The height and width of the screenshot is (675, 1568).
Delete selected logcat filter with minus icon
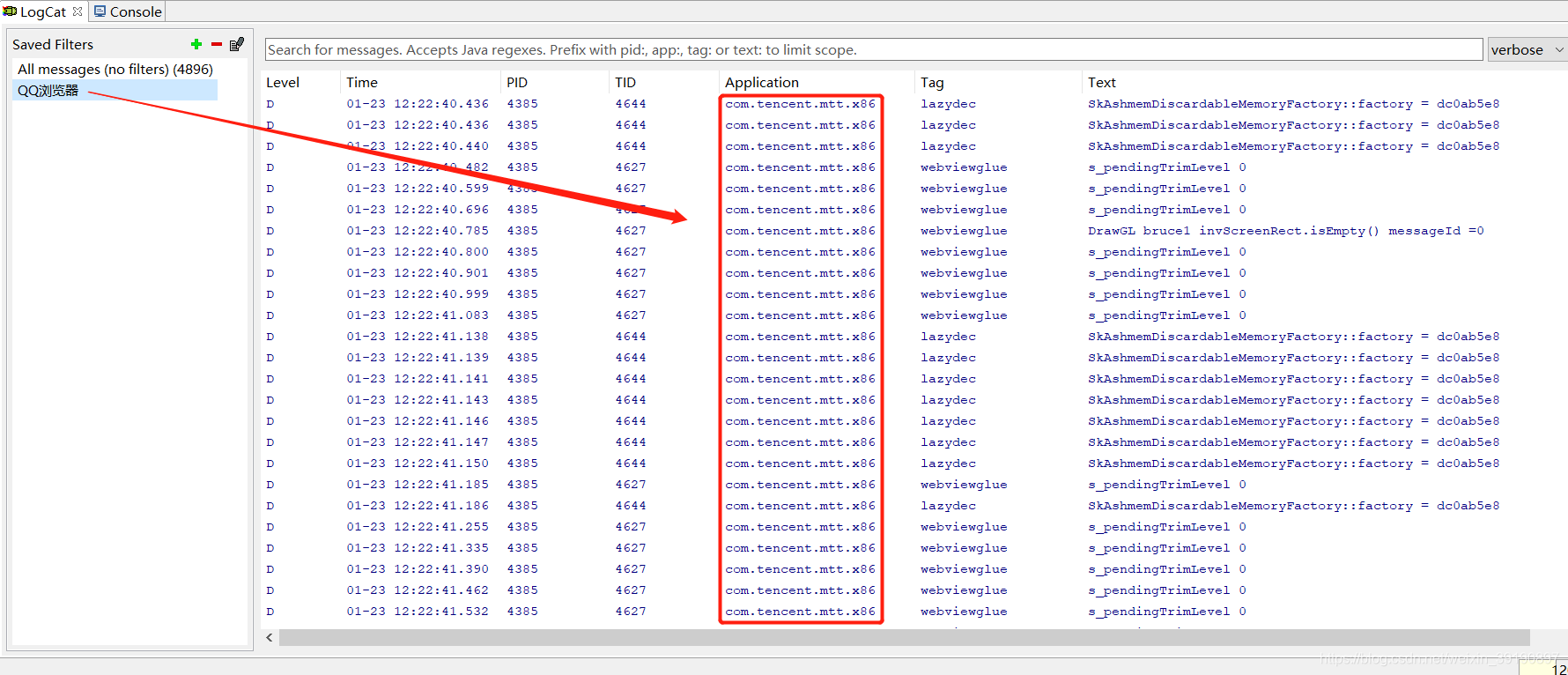217,44
